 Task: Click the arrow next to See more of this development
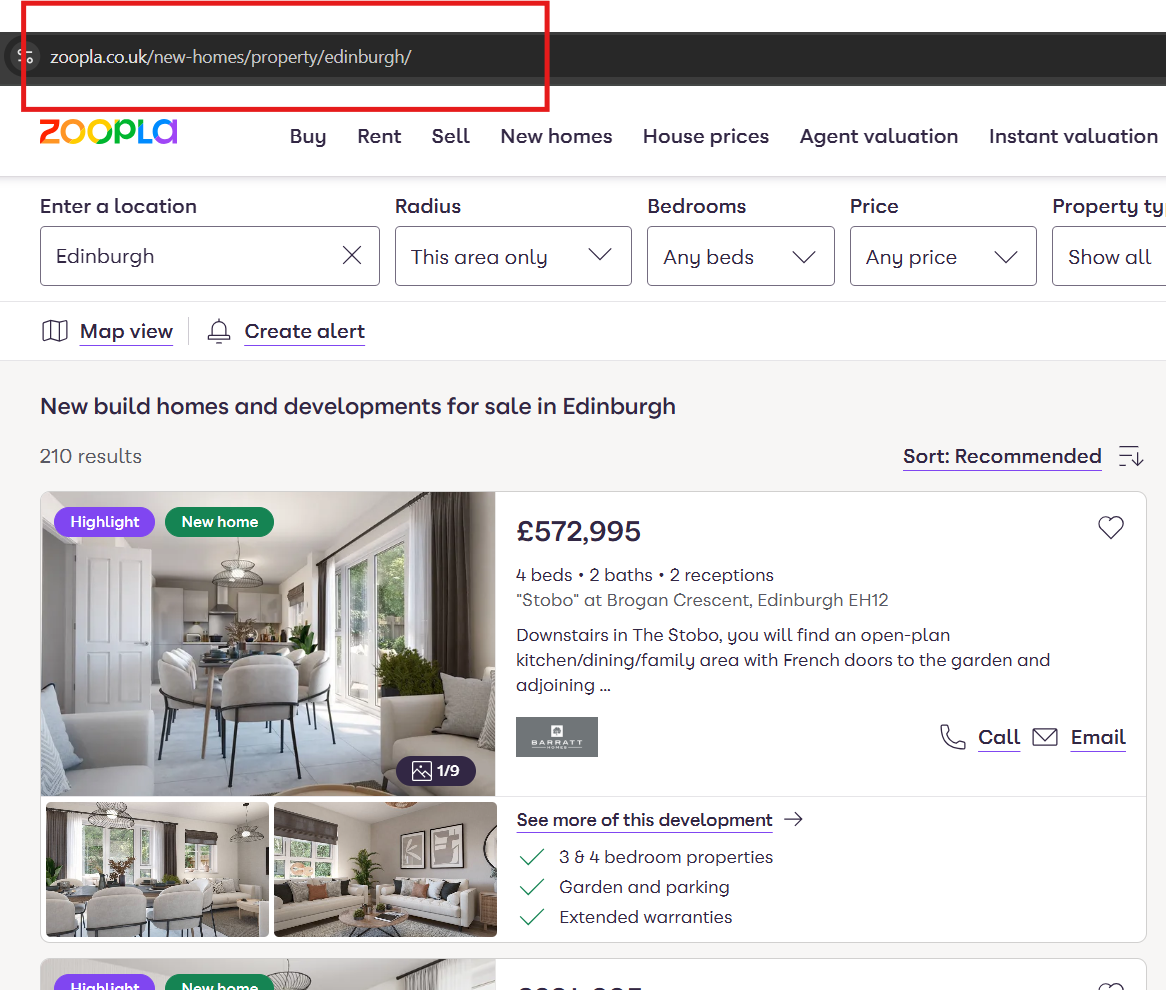coord(794,819)
